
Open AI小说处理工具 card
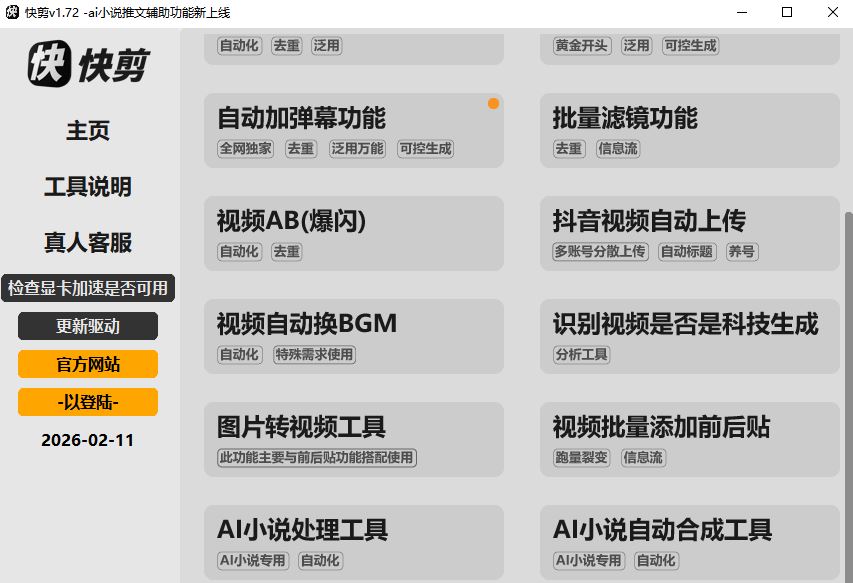[x=354, y=542]
